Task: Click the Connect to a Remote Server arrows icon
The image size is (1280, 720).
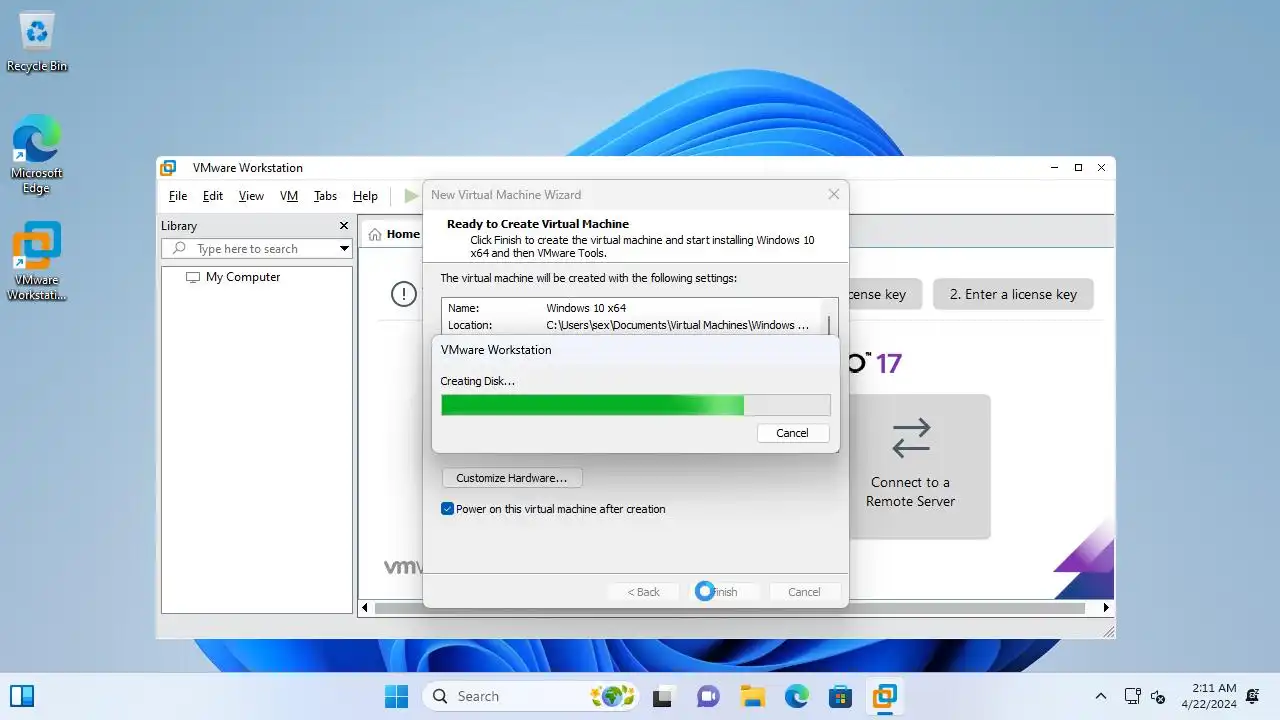Action: (x=910, y=438)
